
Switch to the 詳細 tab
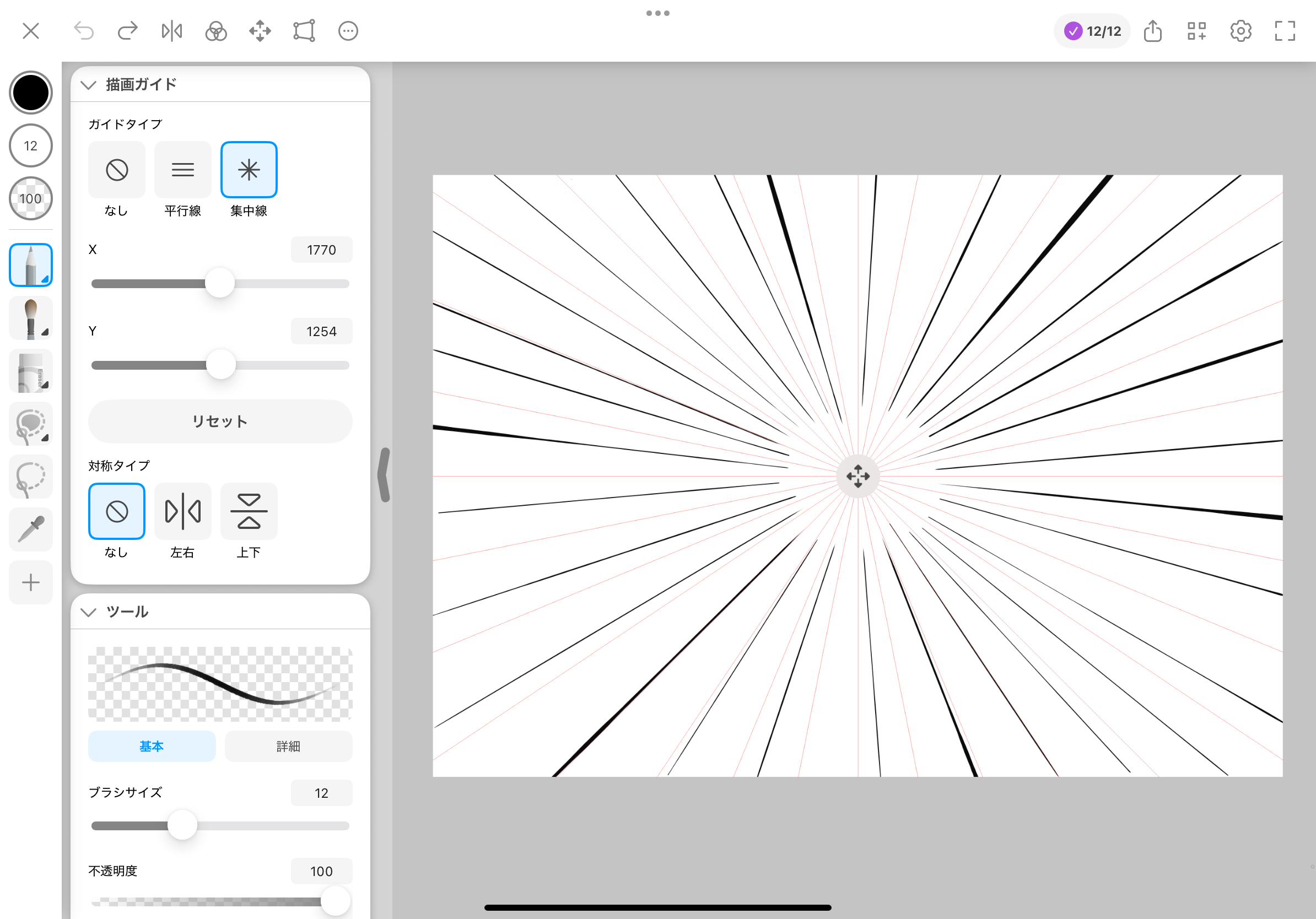pos(288,746)
